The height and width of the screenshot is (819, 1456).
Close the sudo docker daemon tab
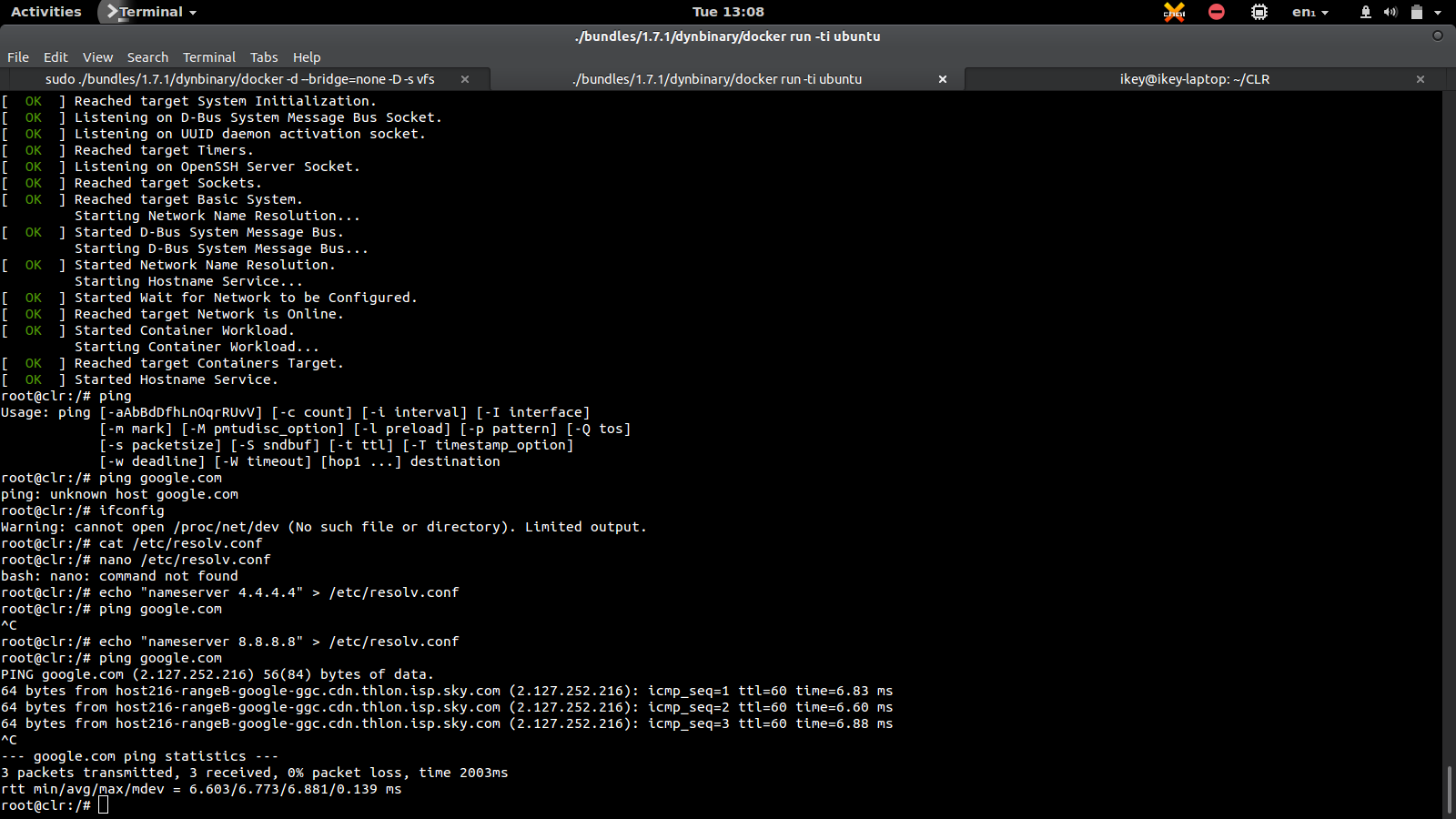[x=465, y=79]
